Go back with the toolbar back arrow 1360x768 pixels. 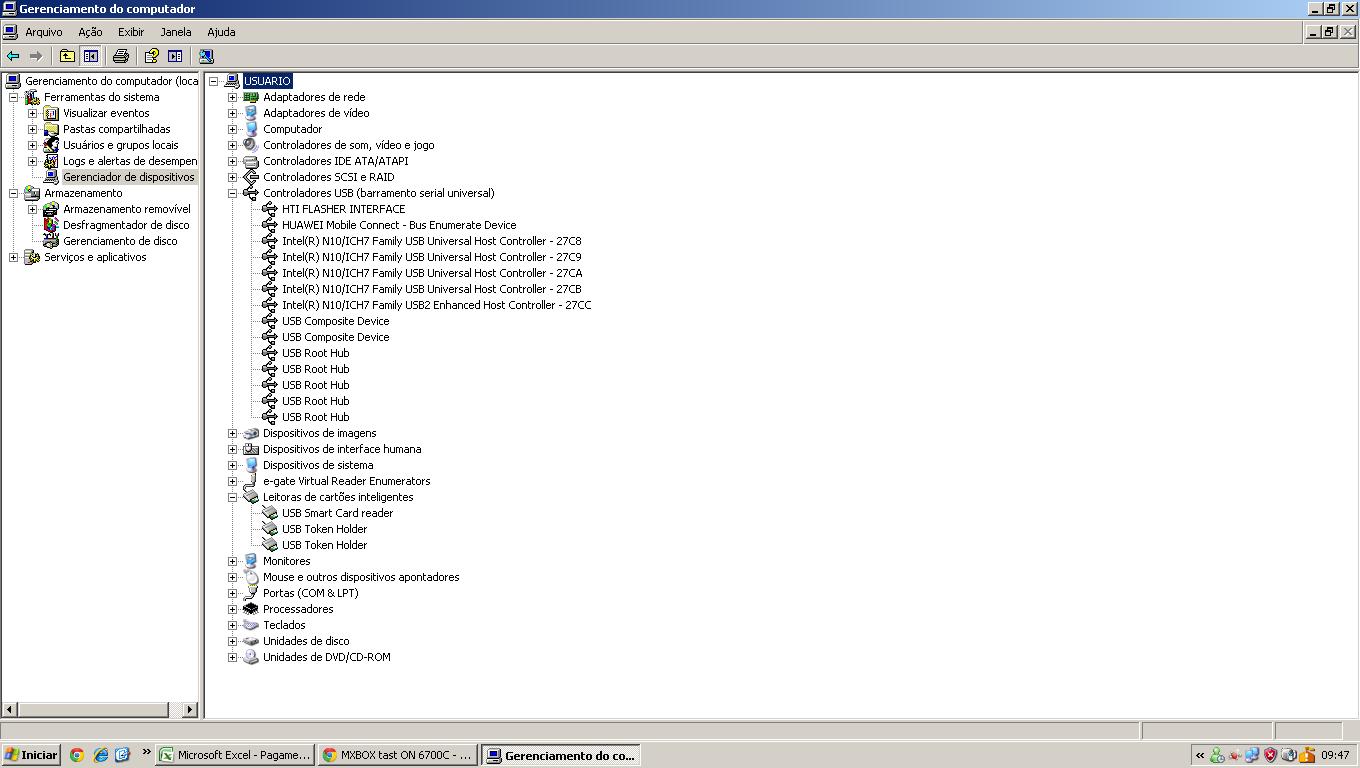pos(13,56)
